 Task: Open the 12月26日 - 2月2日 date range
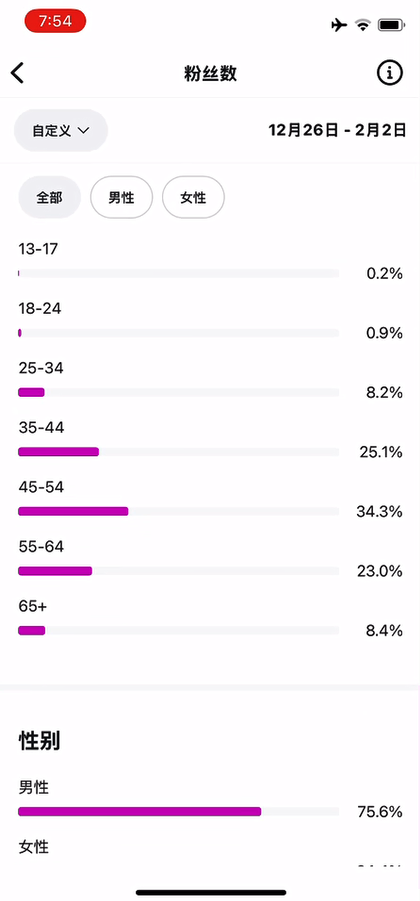point(337,130)
